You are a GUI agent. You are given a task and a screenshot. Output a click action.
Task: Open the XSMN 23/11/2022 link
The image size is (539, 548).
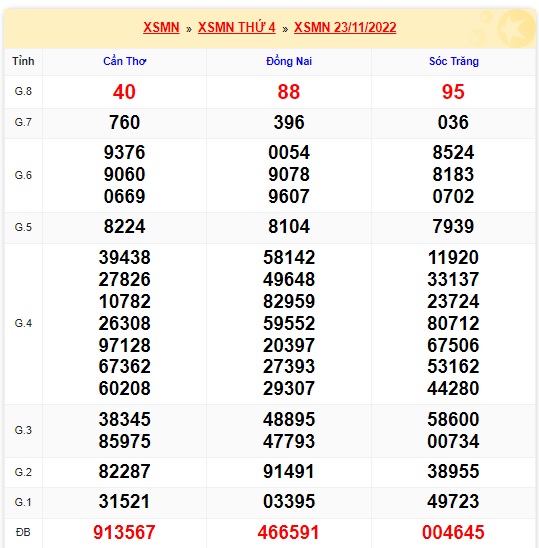(345, 28)
